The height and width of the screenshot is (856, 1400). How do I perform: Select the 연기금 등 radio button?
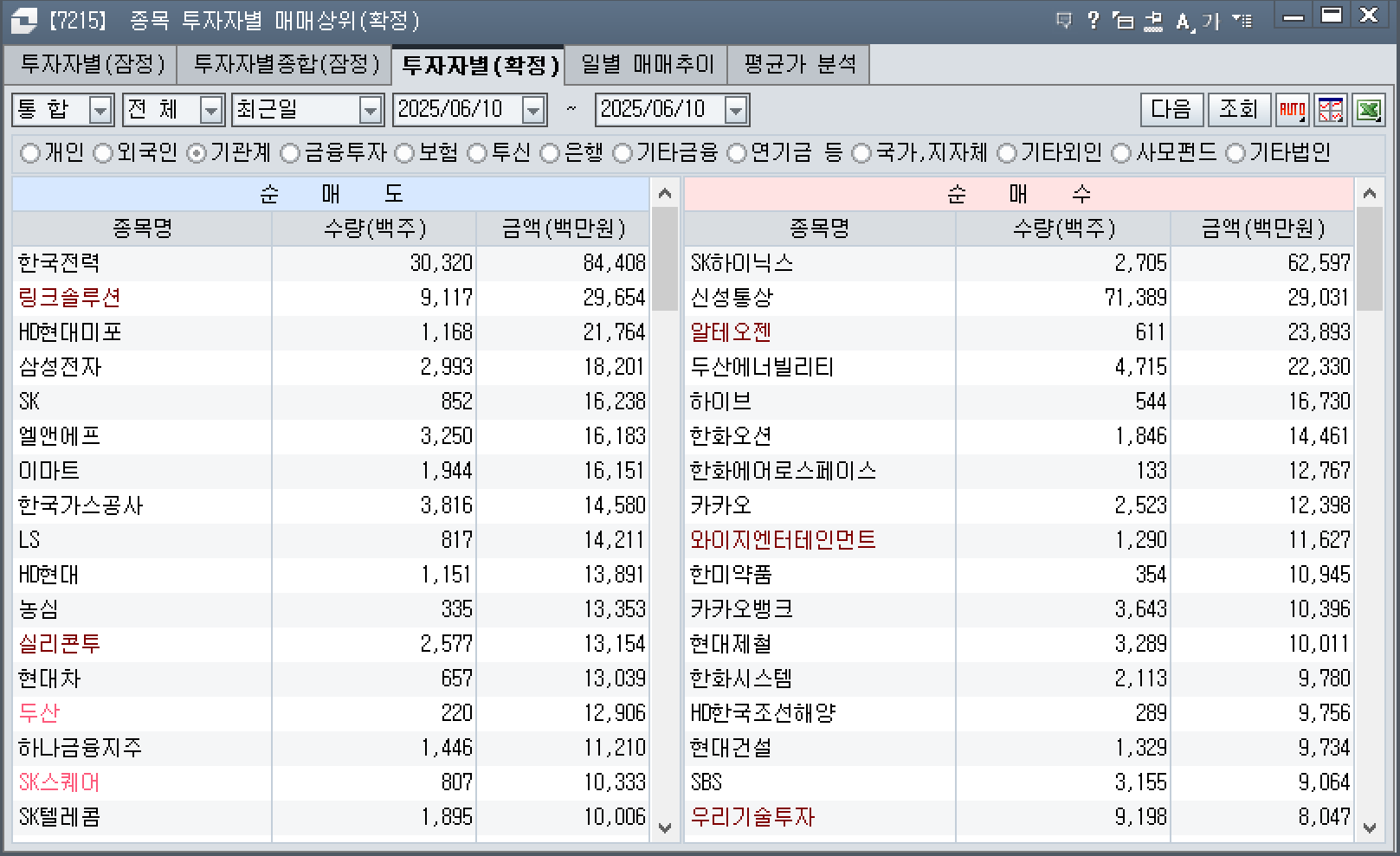tap(737, 153)
